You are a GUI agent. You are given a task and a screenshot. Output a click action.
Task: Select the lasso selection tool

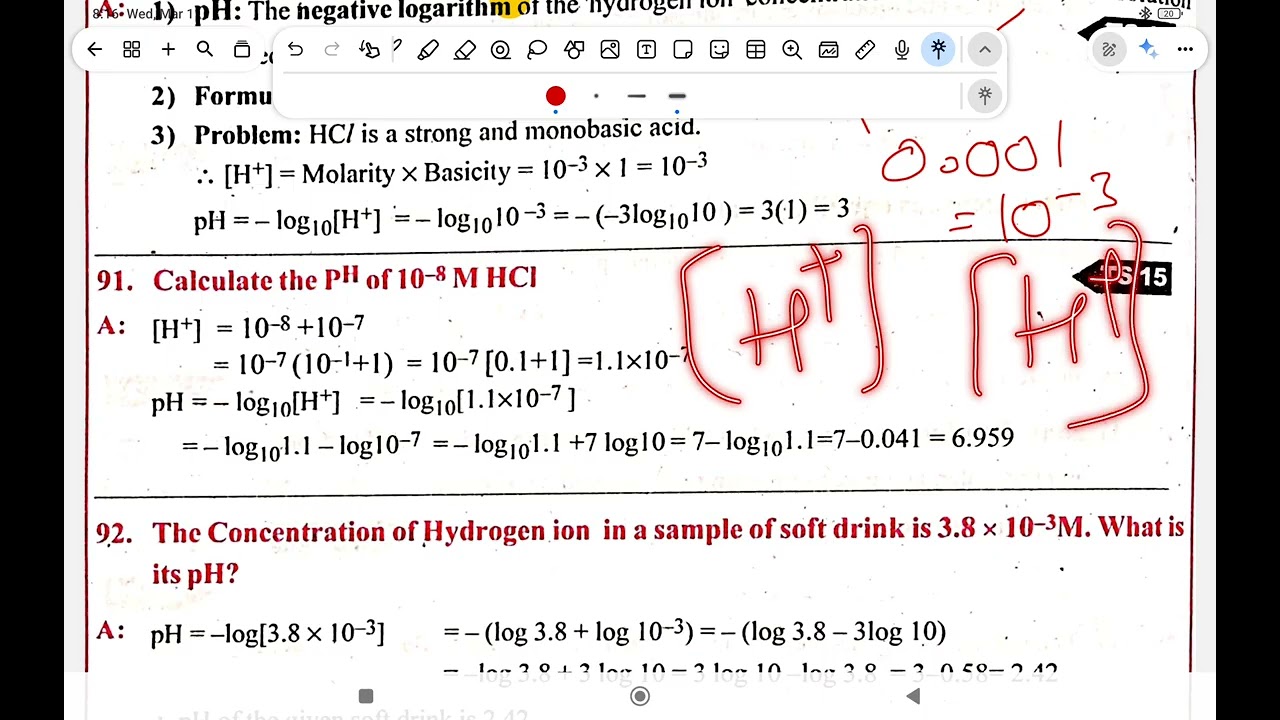coord(537,50)
